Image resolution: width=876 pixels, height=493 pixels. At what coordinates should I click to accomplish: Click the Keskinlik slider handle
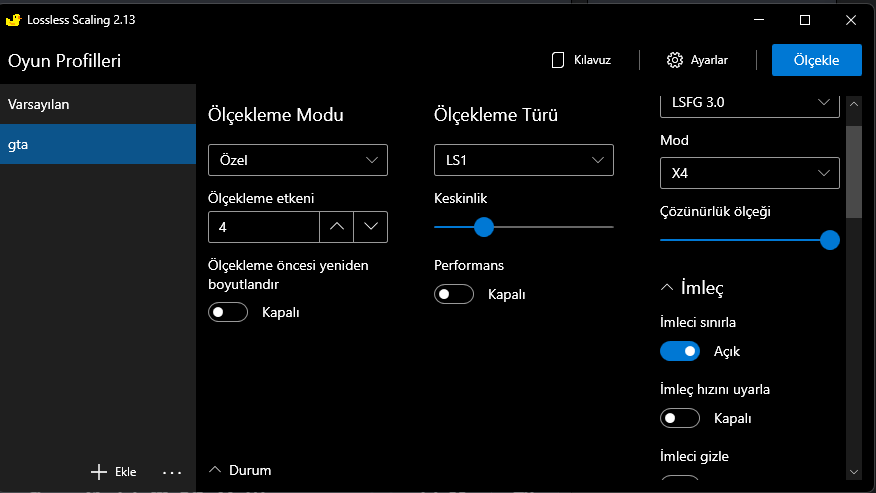[x=484, y=227]
